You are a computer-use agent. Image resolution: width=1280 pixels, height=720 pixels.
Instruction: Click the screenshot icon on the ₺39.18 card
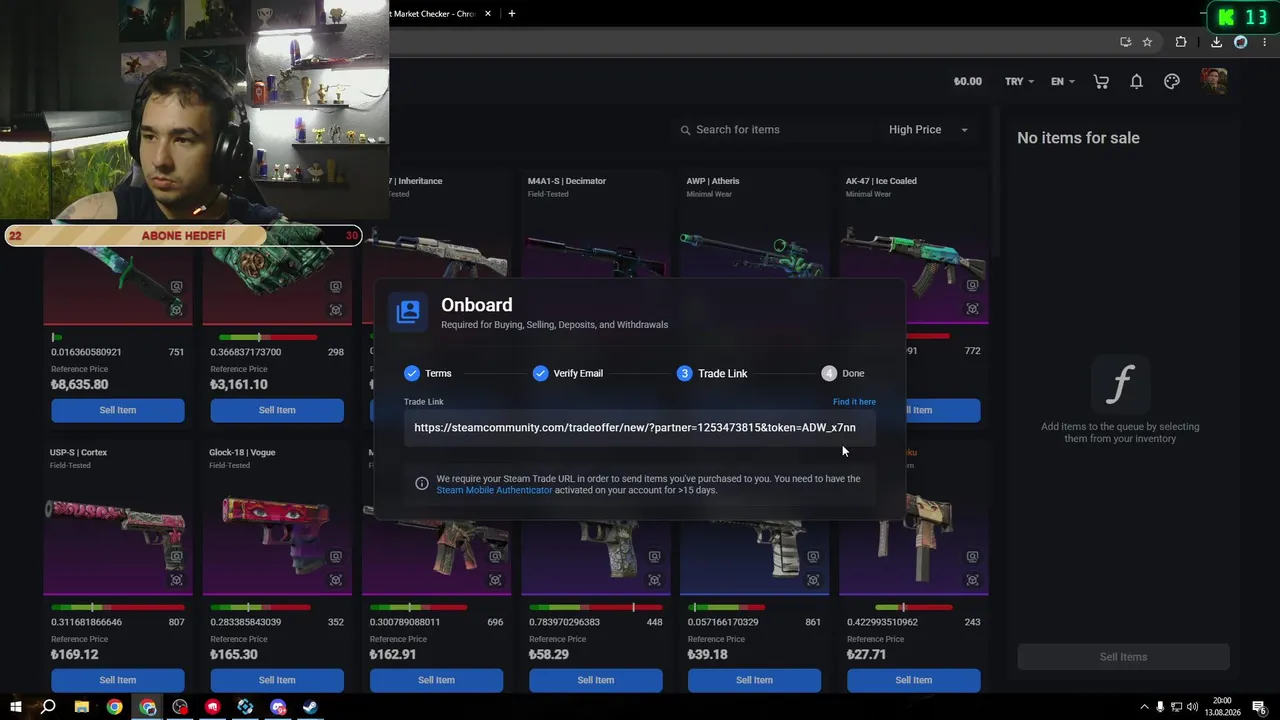[813, 557]
